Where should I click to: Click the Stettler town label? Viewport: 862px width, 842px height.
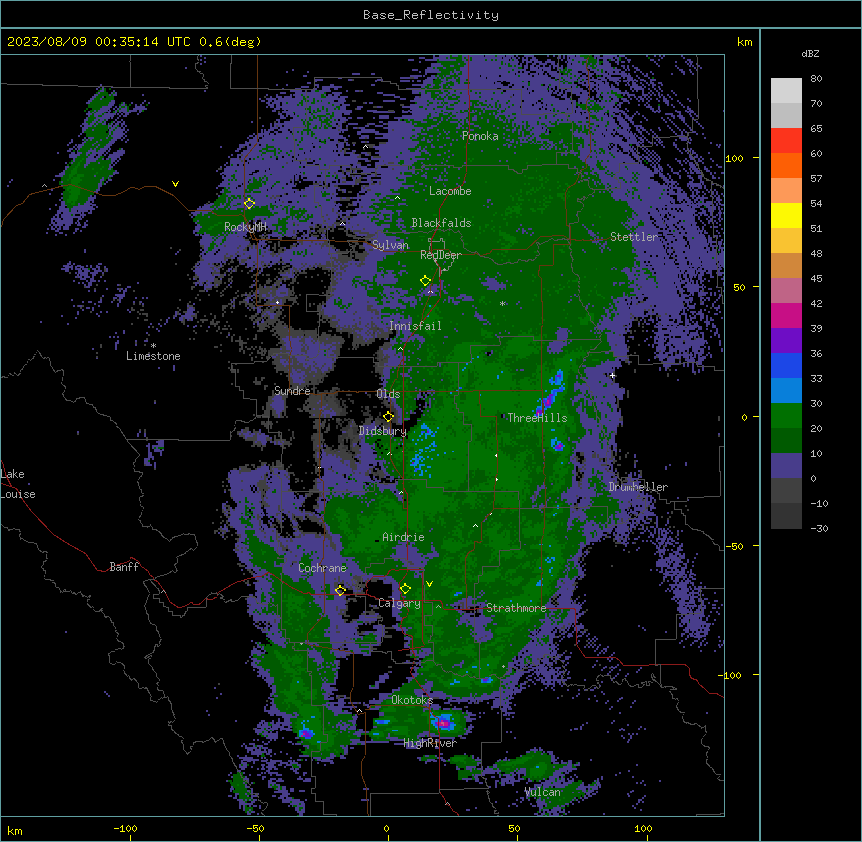click(634, 237)
